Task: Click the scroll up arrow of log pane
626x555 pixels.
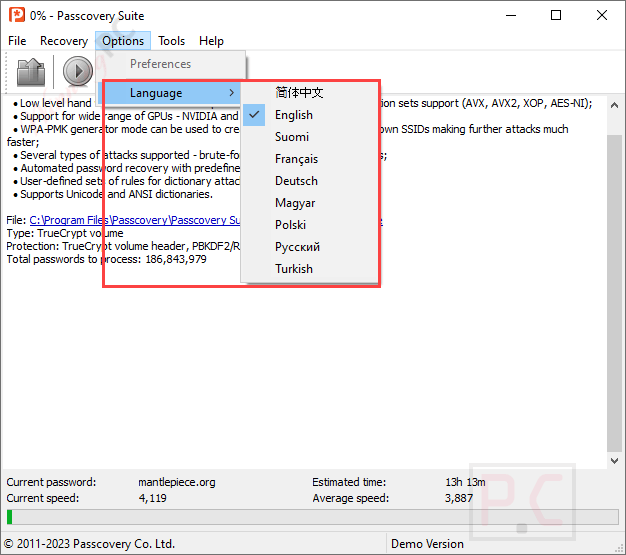Action: click(x=614, y=105)
